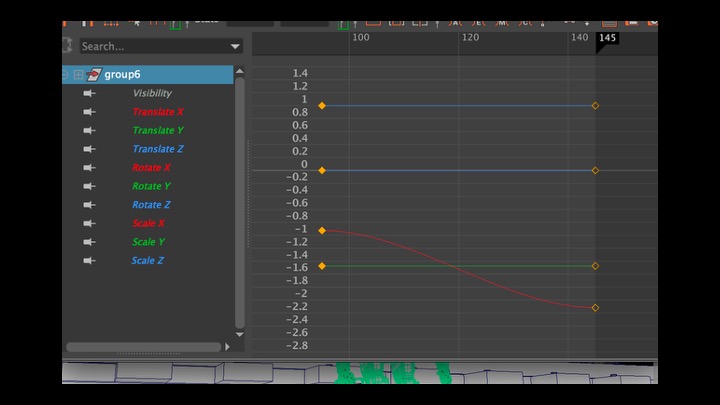Image resolution: width=720 pixels, height=405 pixels.
Task: Click the channel icon beside Visibility
Action: [x=90, y=93]
